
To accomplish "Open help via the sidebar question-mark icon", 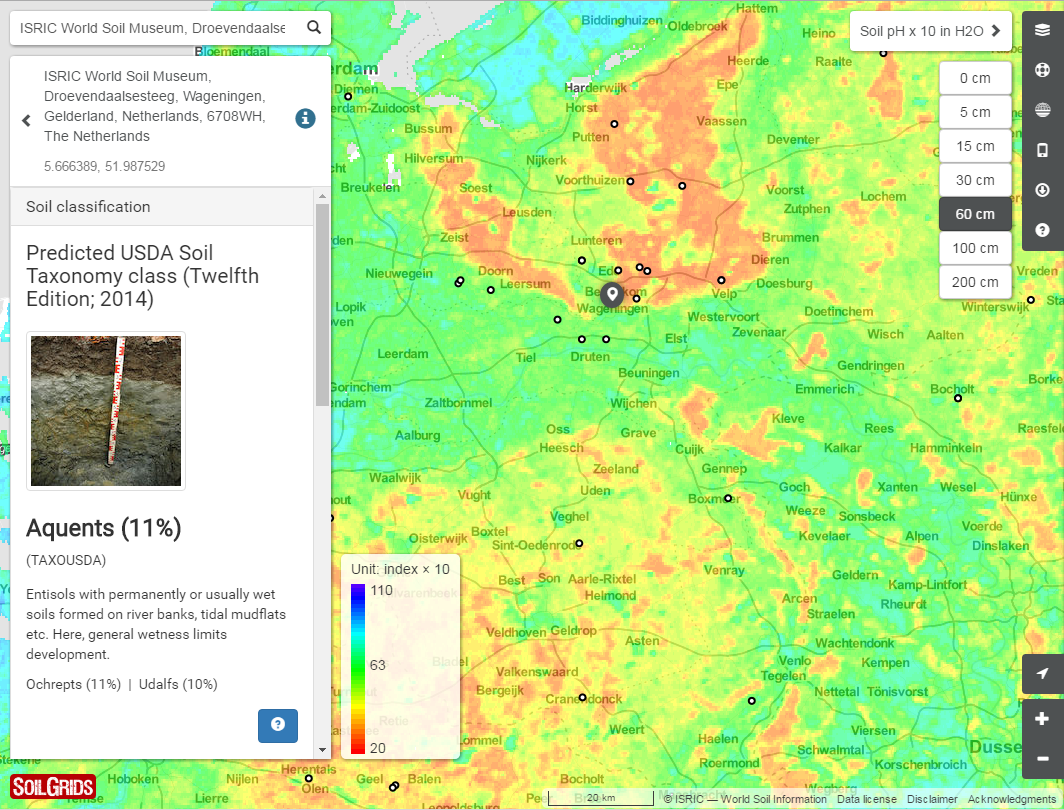I will (x=1043, y=229).
